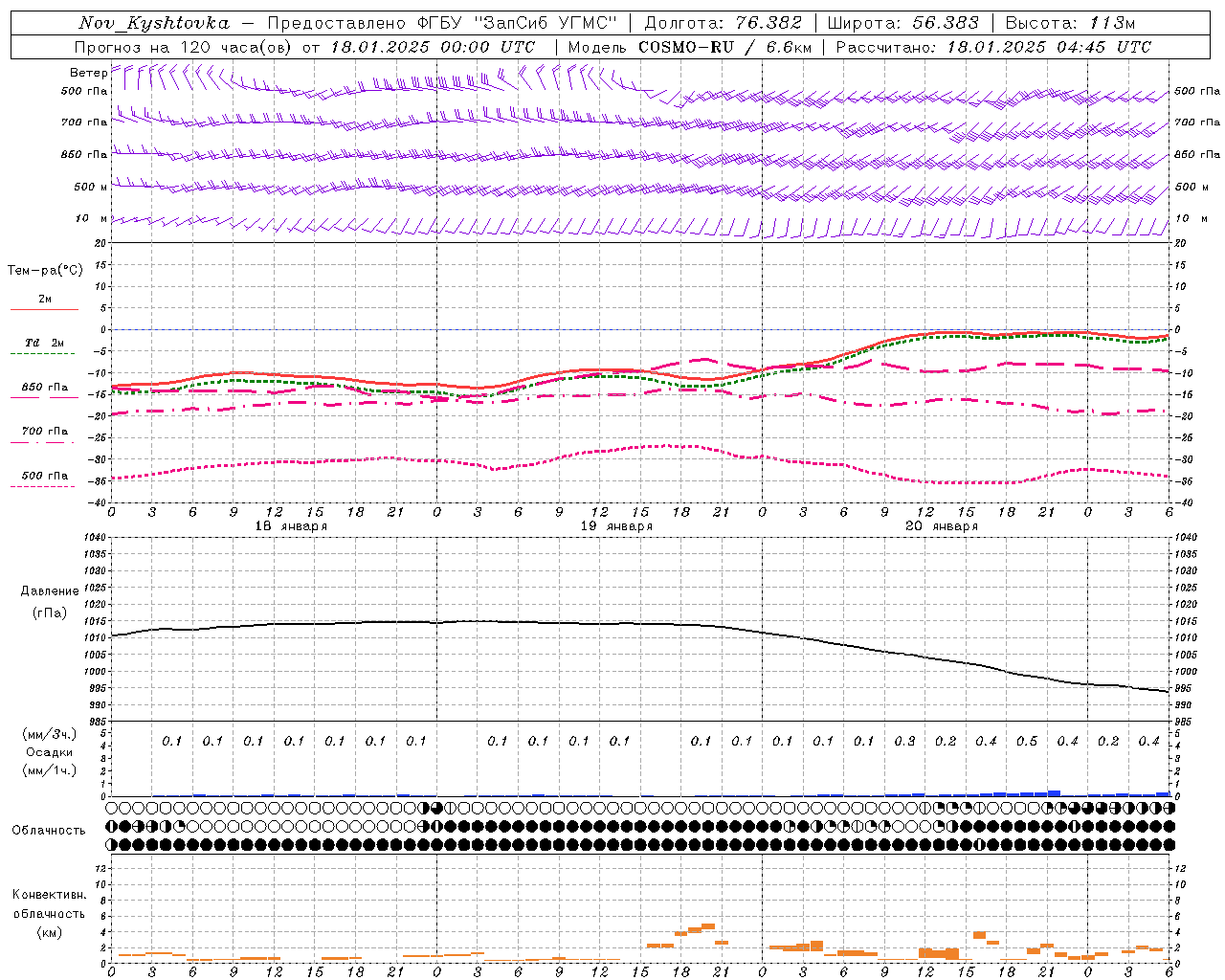The width and height of the screenshot is (1225, 980).
Task: Select the 0.3 precipitation value
Action: click(x=904, y=742)
